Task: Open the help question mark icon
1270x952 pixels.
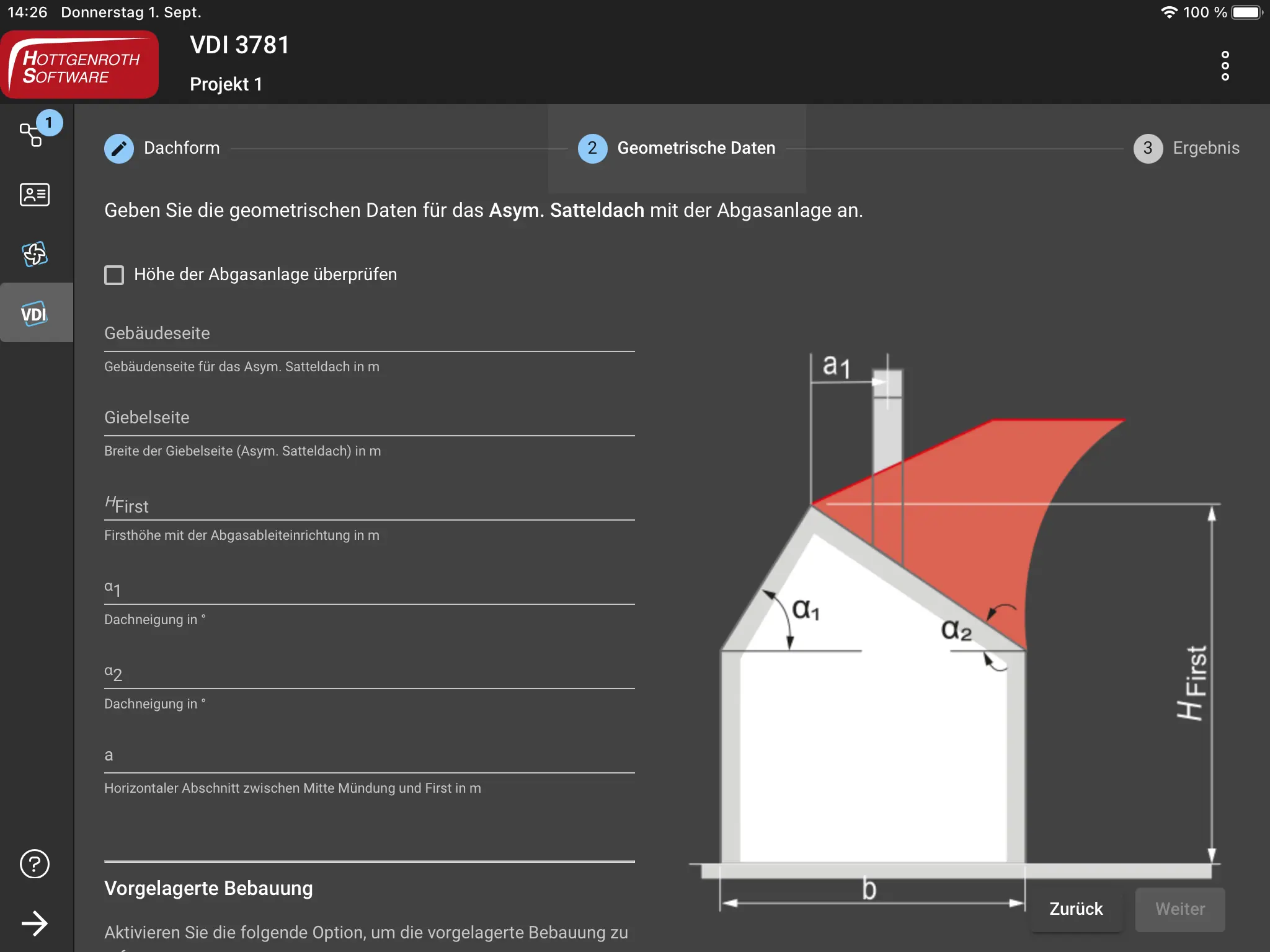Action: pyautogui.click(x=35, y=864)
